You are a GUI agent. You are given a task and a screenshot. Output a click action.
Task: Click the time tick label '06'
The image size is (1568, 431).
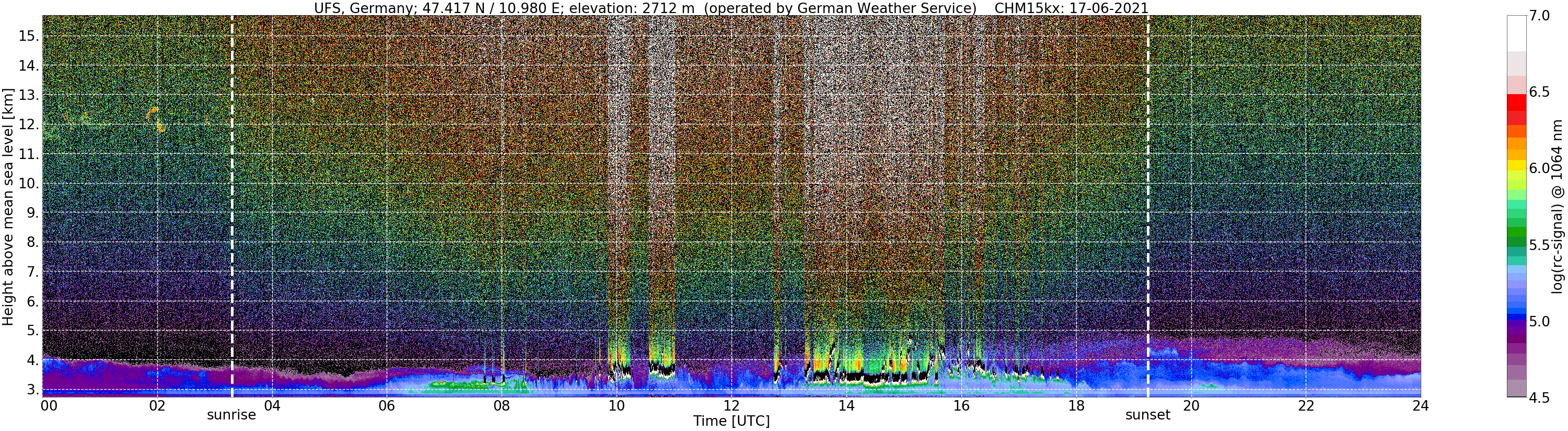point(387,405)
